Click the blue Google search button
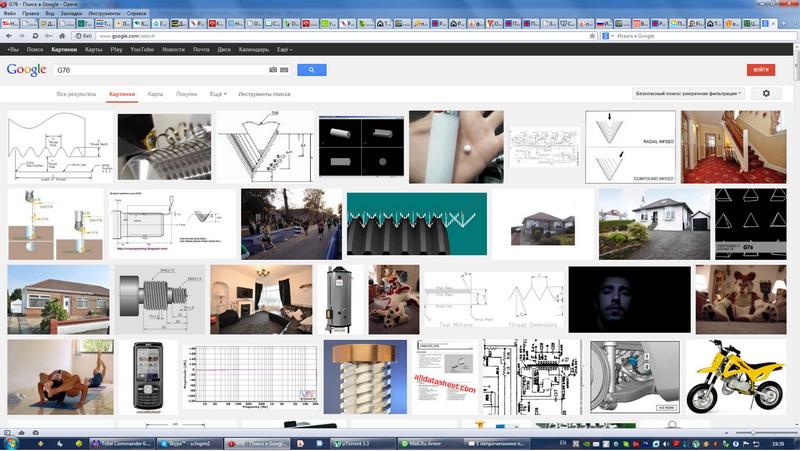Viewport: 800px width, 451px height. (x=311, y=69)
